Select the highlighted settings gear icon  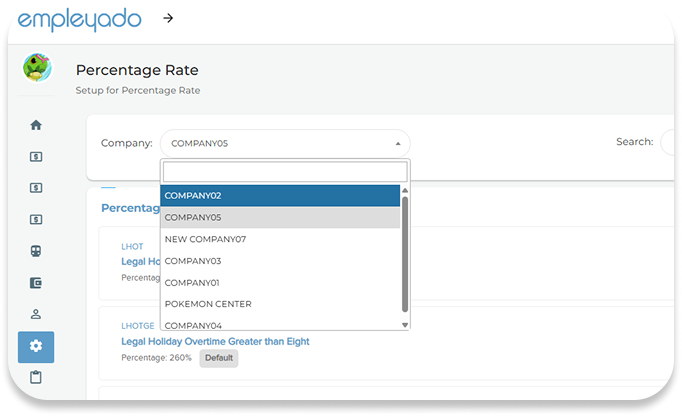point(36,346)
